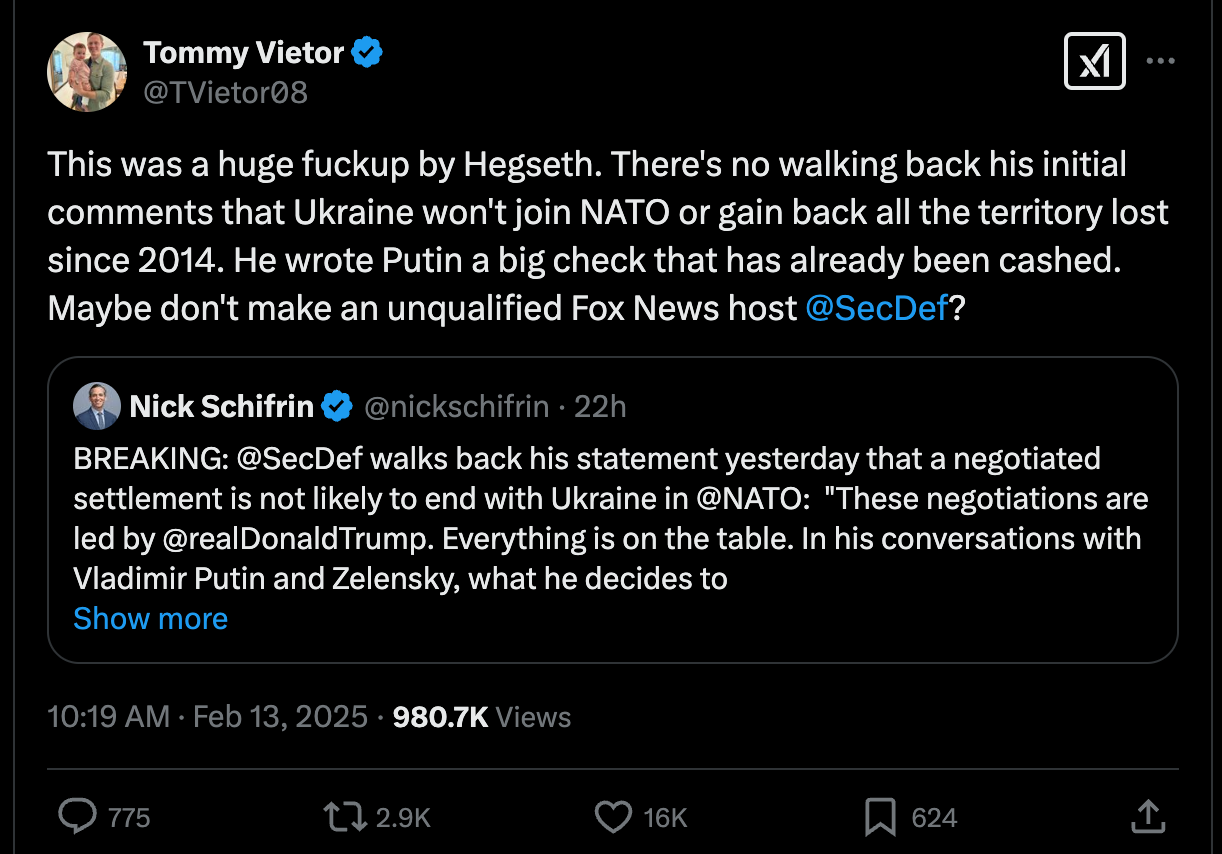Open the Grok xAI icon
This screenshot has height=854, width=1222.
[1095, 62]
